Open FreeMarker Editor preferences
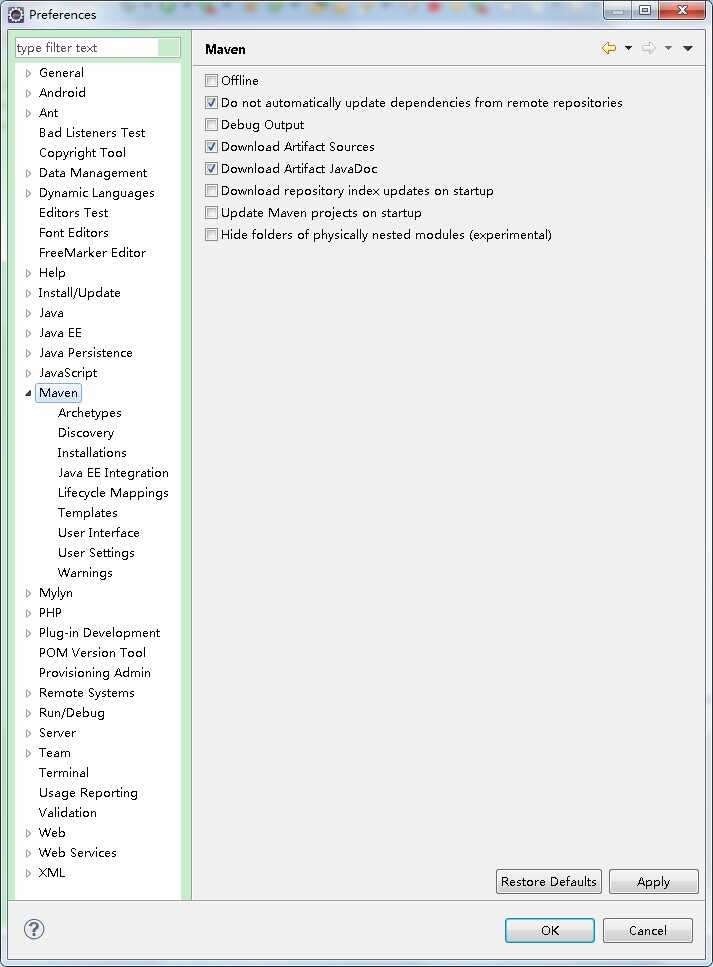 (92, 252)
